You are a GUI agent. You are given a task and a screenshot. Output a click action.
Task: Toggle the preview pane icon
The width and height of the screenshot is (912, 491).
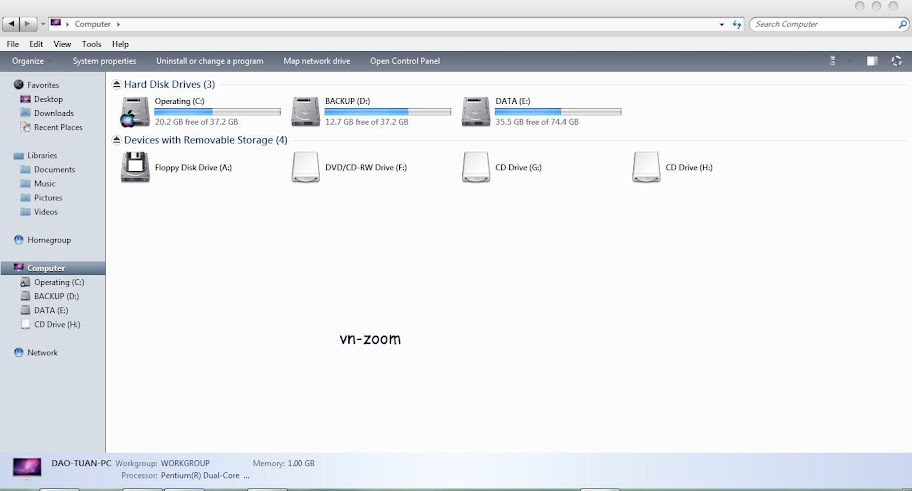pyautogui.click(x=871, y=61)
